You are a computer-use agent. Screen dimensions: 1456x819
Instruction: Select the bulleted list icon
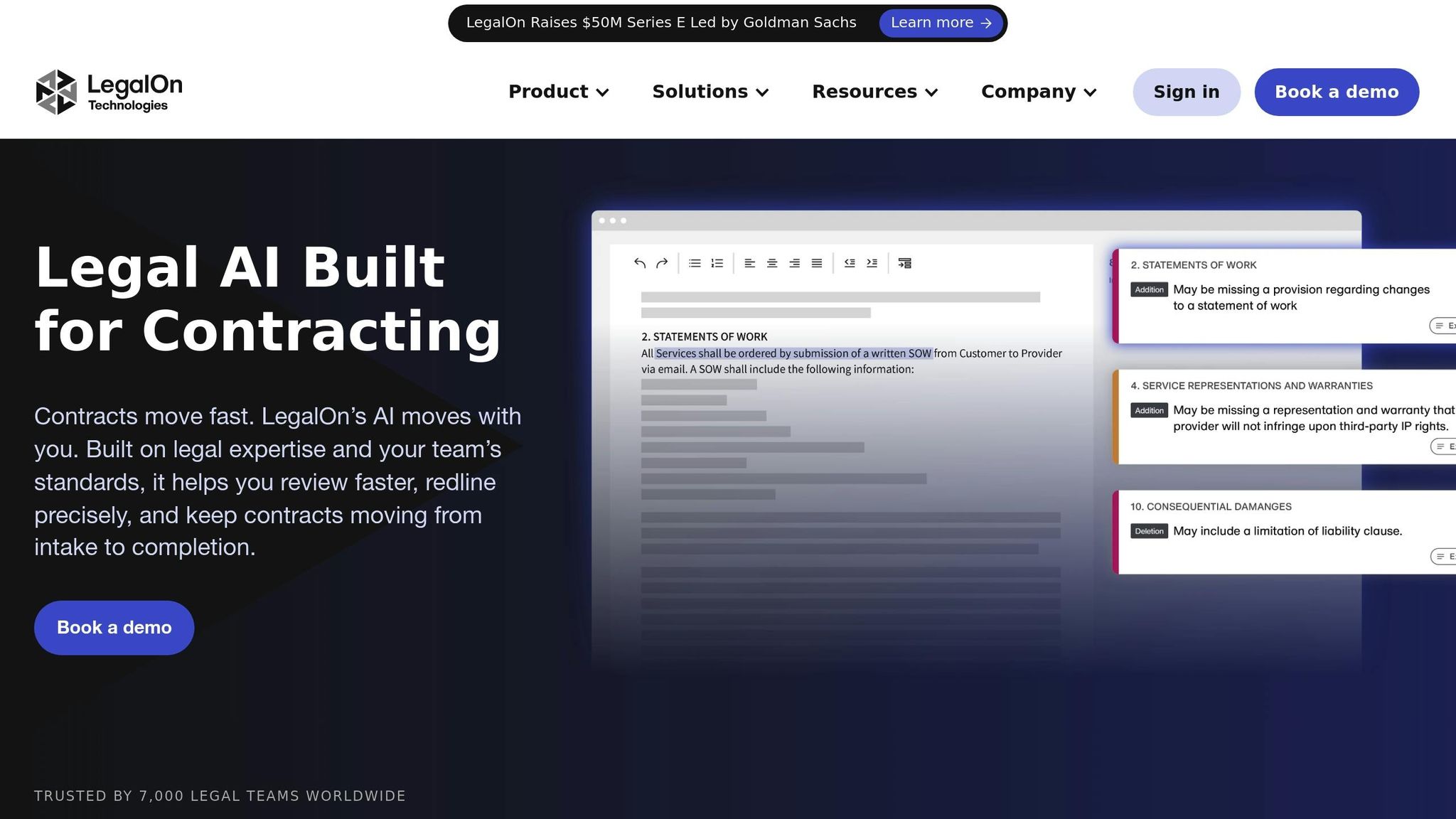coord(695,263)
